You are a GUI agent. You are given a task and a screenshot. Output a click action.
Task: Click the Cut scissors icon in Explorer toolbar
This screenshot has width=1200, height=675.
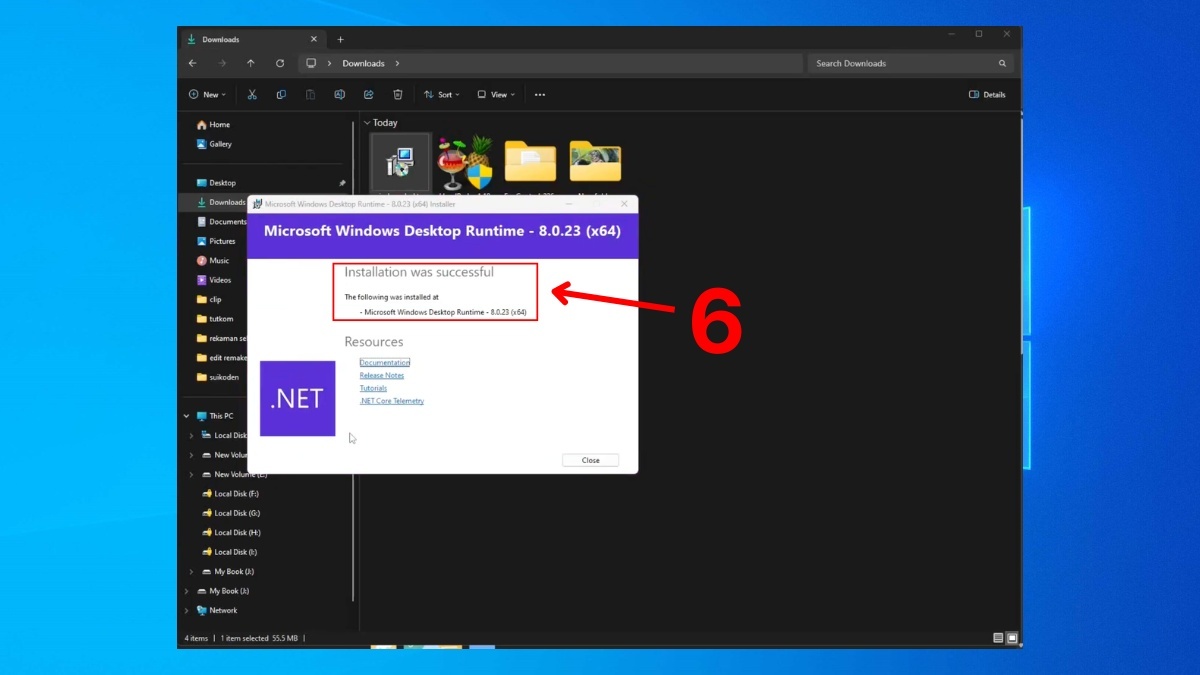252,94
